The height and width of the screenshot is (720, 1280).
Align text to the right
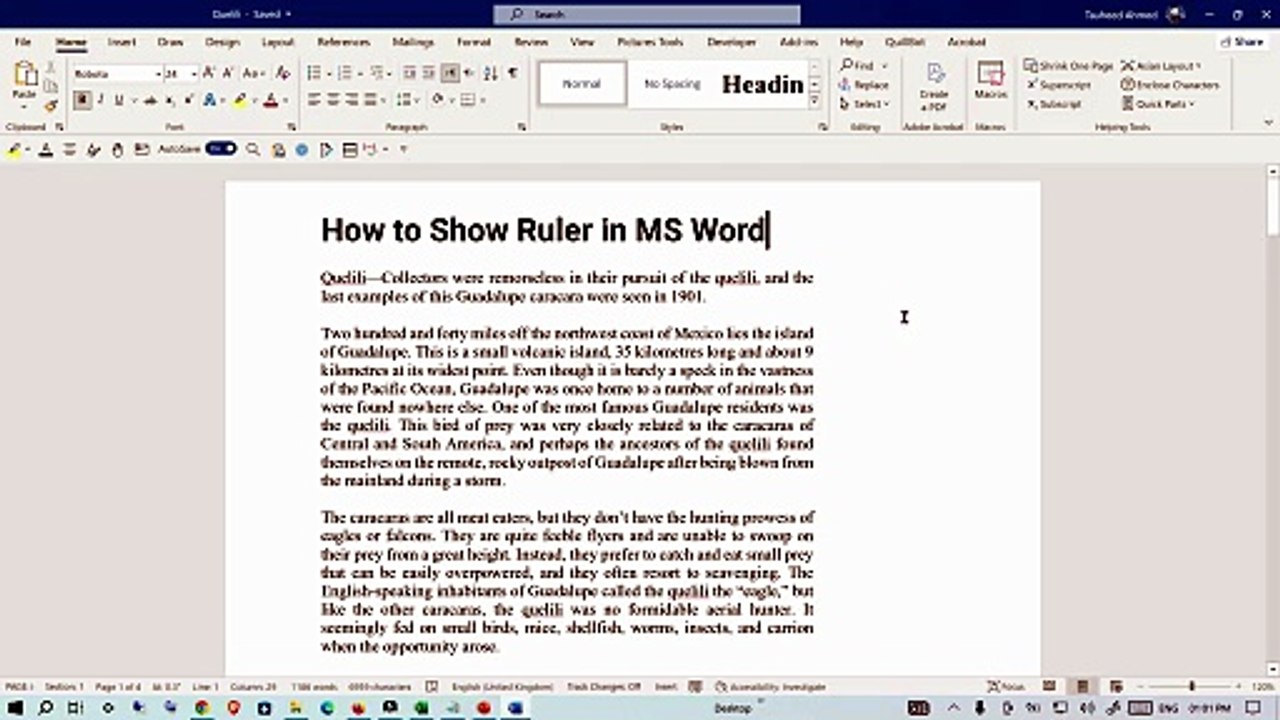[x=352, y=100]
